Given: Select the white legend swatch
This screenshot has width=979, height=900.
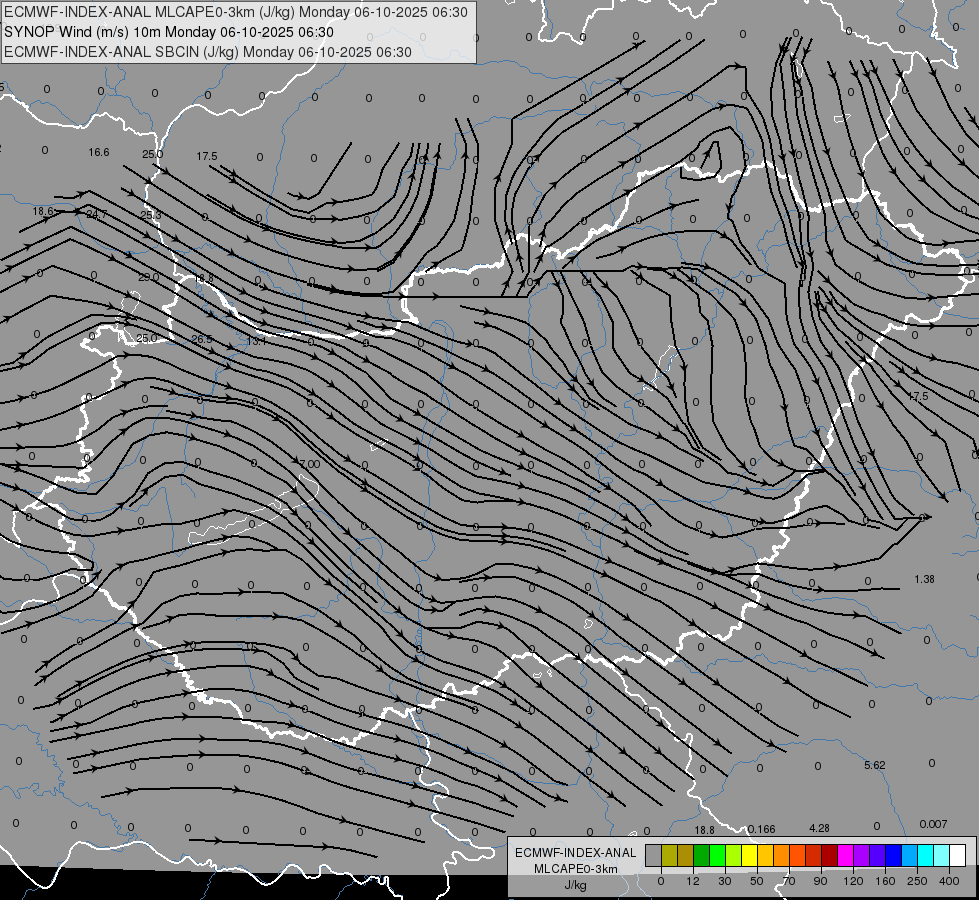Looking at the screenshot, I should click(x=957, y=855).
